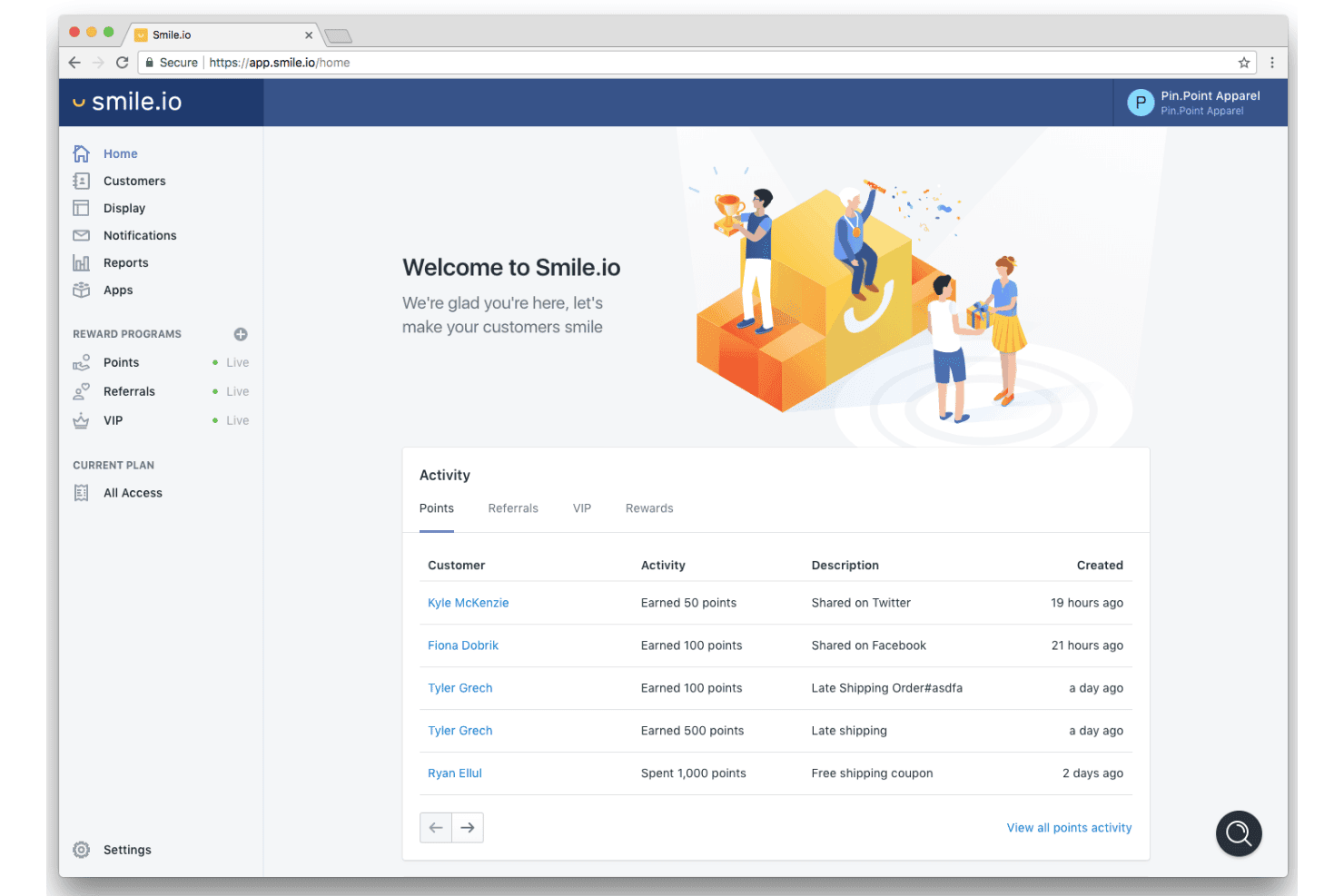
Task: Click the Customers contact-book icon
Action: [81, 181]
